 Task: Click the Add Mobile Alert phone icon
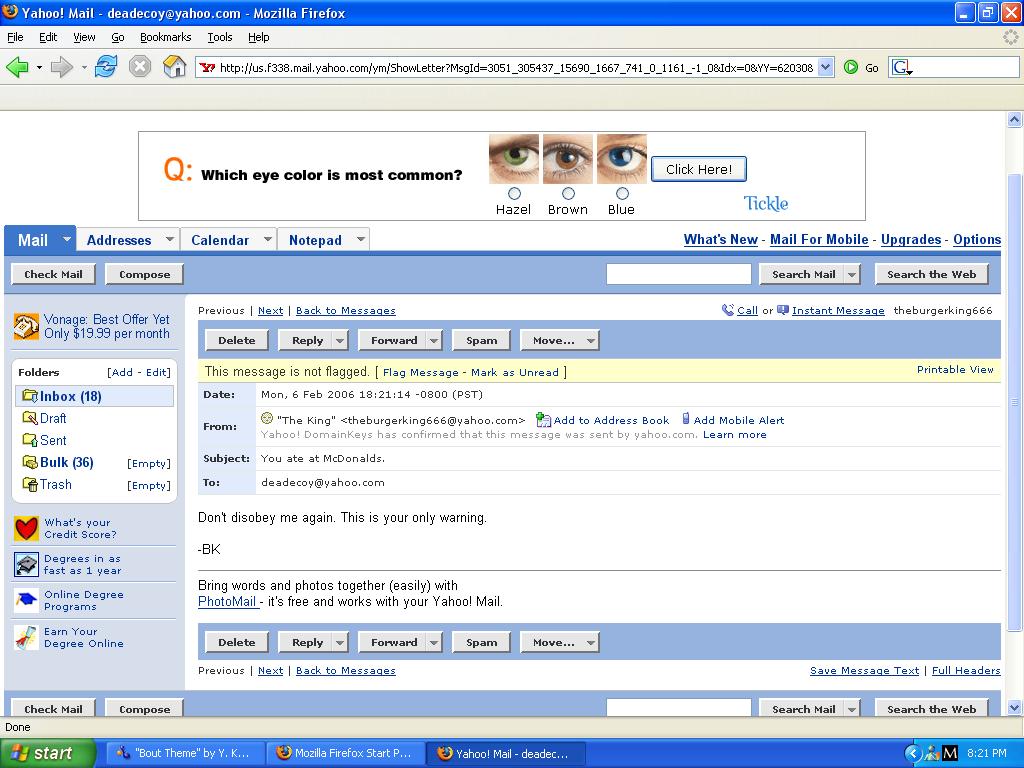tap(686, 419)
